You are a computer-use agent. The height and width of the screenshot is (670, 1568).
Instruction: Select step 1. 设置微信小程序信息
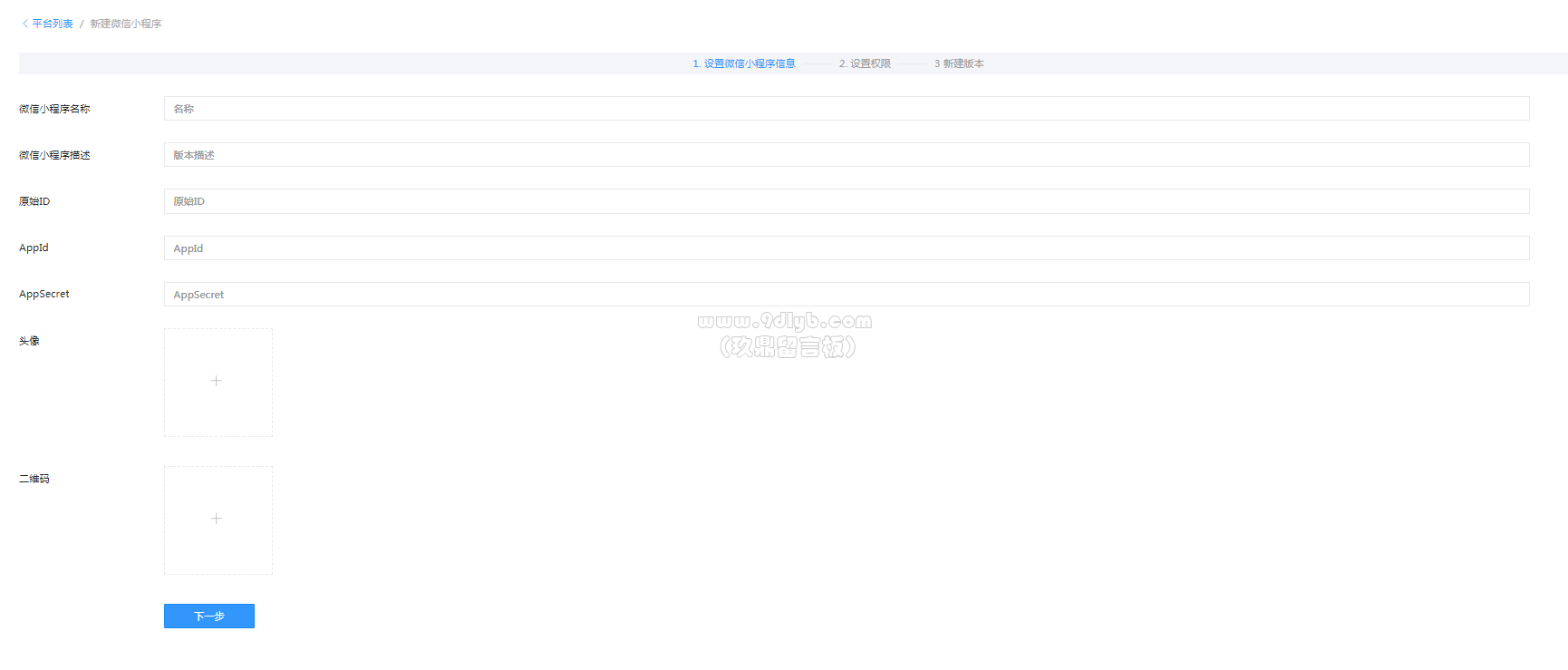click(x=744, y=63)
